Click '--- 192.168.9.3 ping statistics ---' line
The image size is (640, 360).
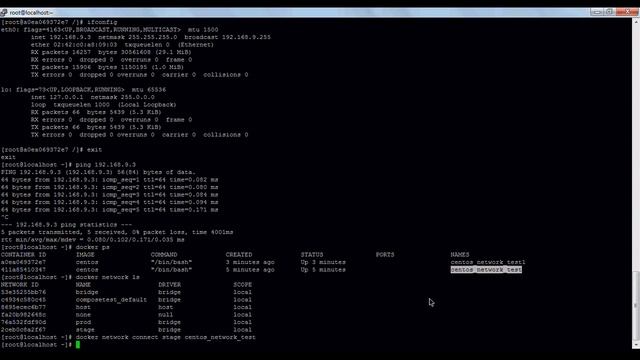tap(66, 225)
